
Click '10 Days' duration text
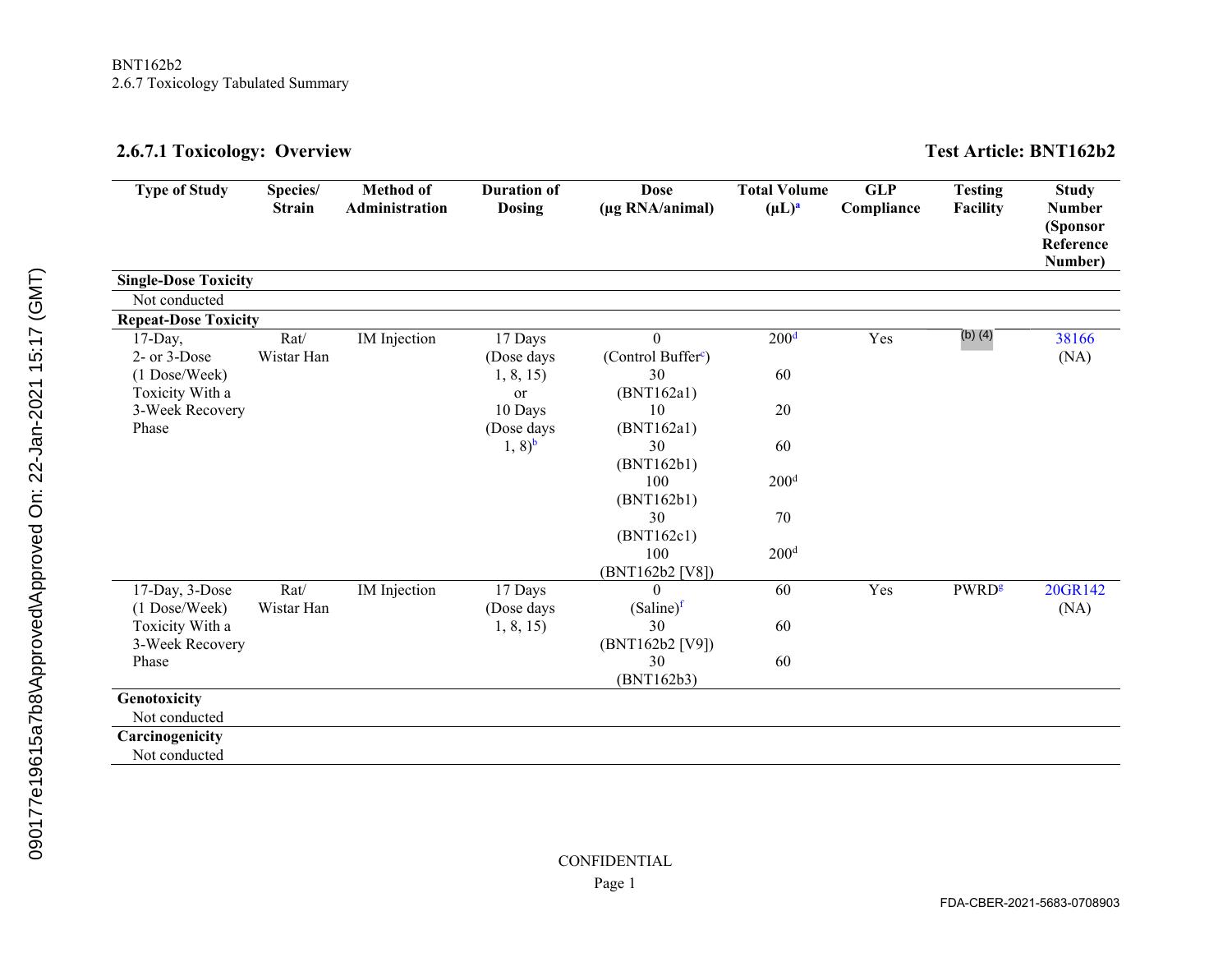(521, 410)
